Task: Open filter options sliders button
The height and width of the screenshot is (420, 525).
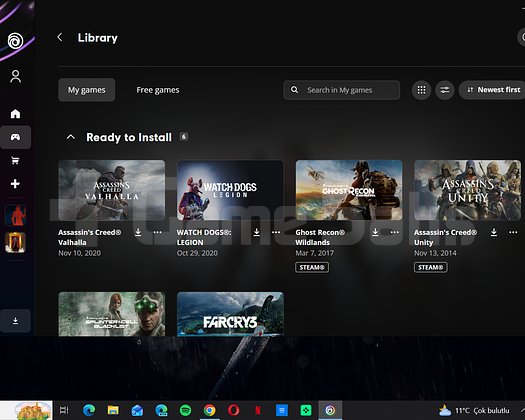Action: coord(445,90)
